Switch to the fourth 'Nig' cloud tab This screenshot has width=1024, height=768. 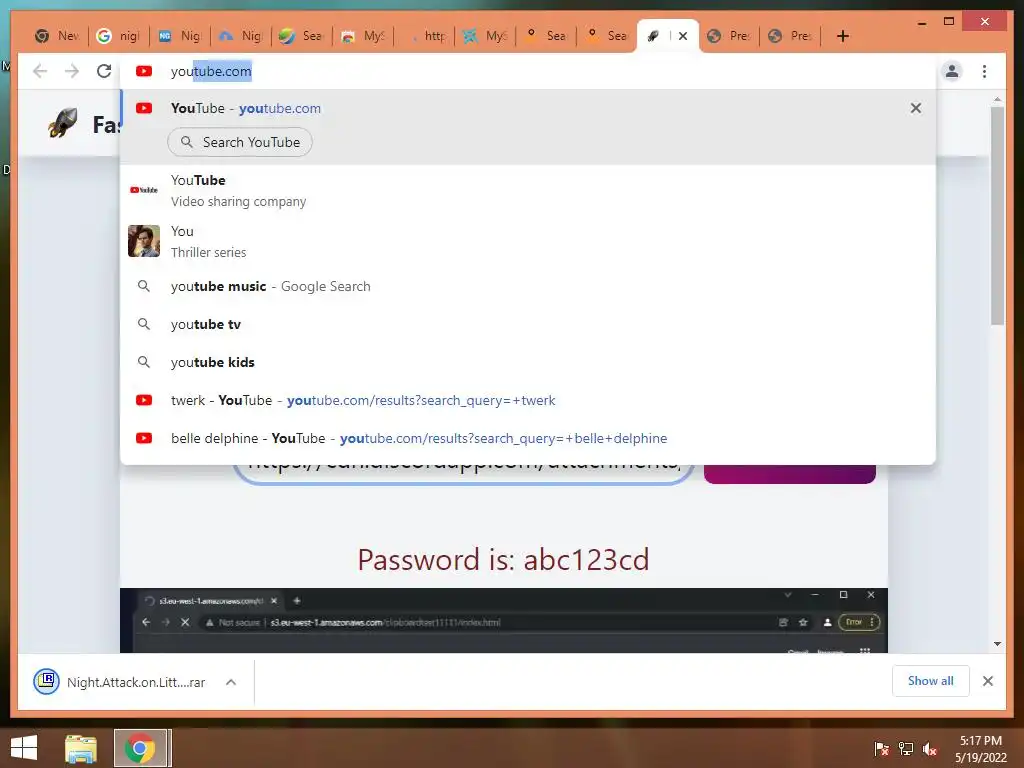pyautogui.click(x=240, y=36)
